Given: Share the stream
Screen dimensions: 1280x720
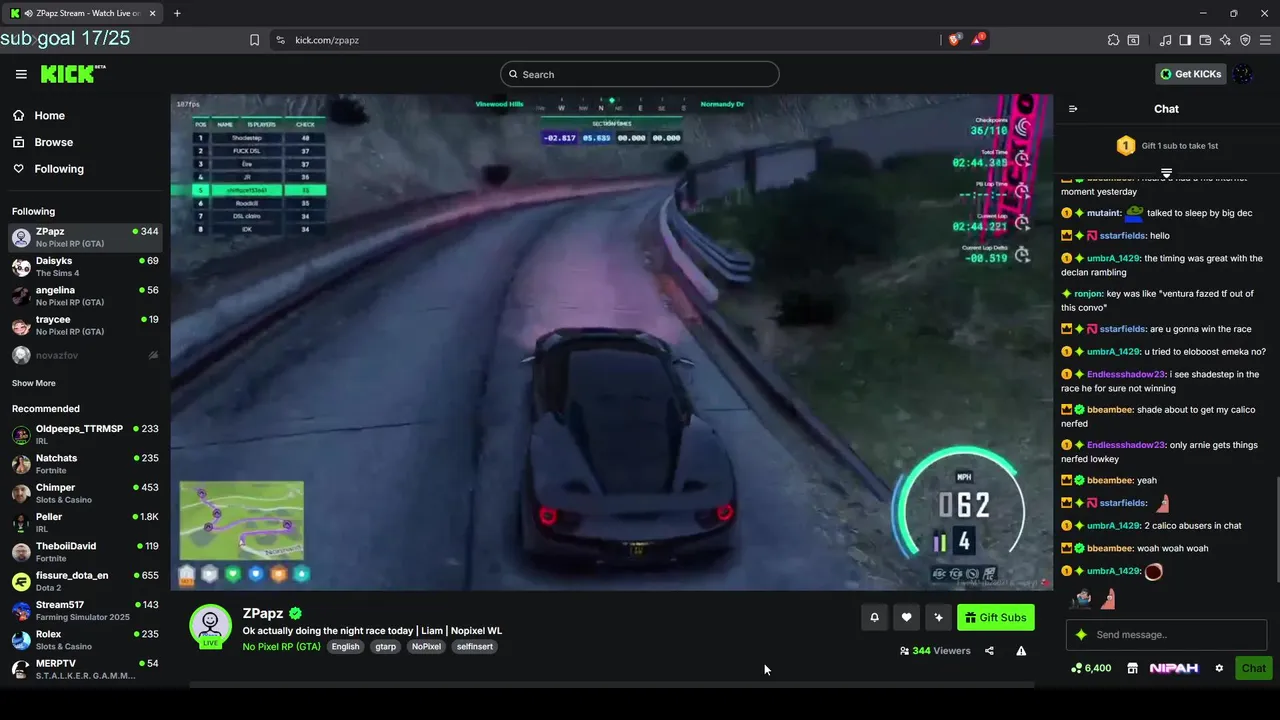Looking at the screenshot, I should pyautogui.click(x=989, y=651).
